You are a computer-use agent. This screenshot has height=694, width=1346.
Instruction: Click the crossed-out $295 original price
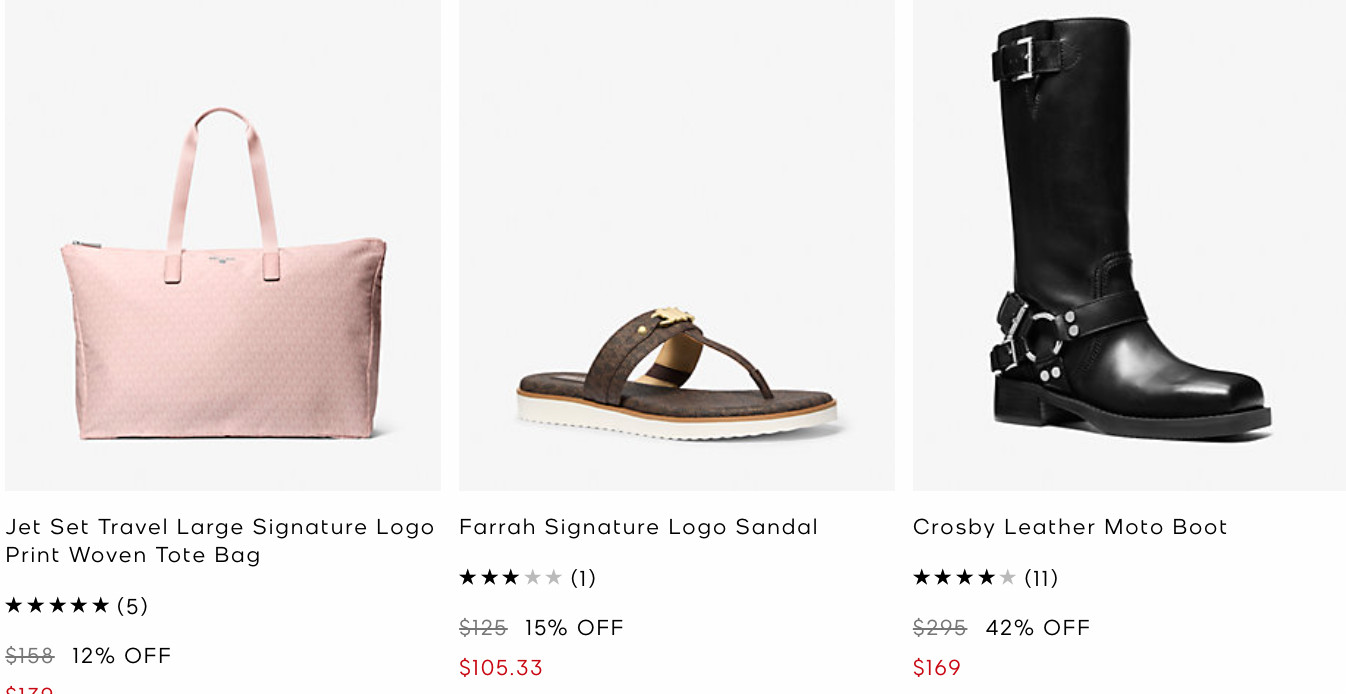pos(940,628)
